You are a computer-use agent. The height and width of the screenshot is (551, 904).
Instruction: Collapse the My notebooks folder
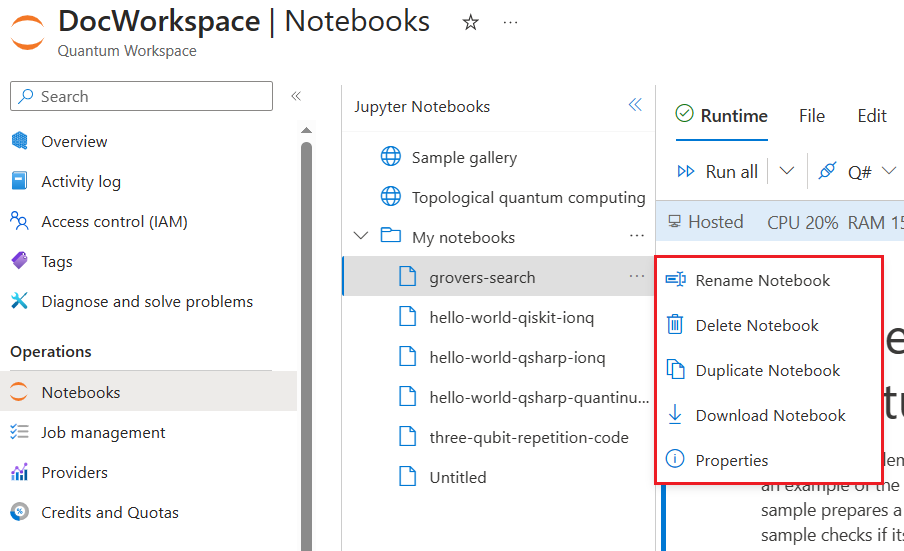point(361,236)
